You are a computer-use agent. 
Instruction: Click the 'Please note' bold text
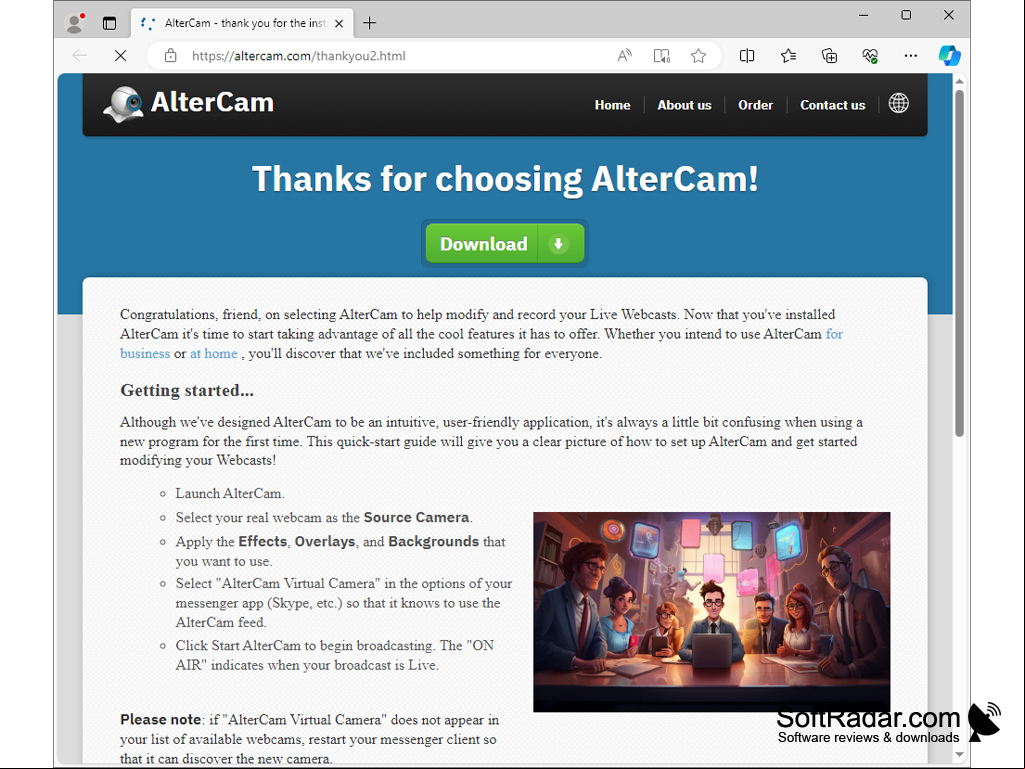pos(160,719)
